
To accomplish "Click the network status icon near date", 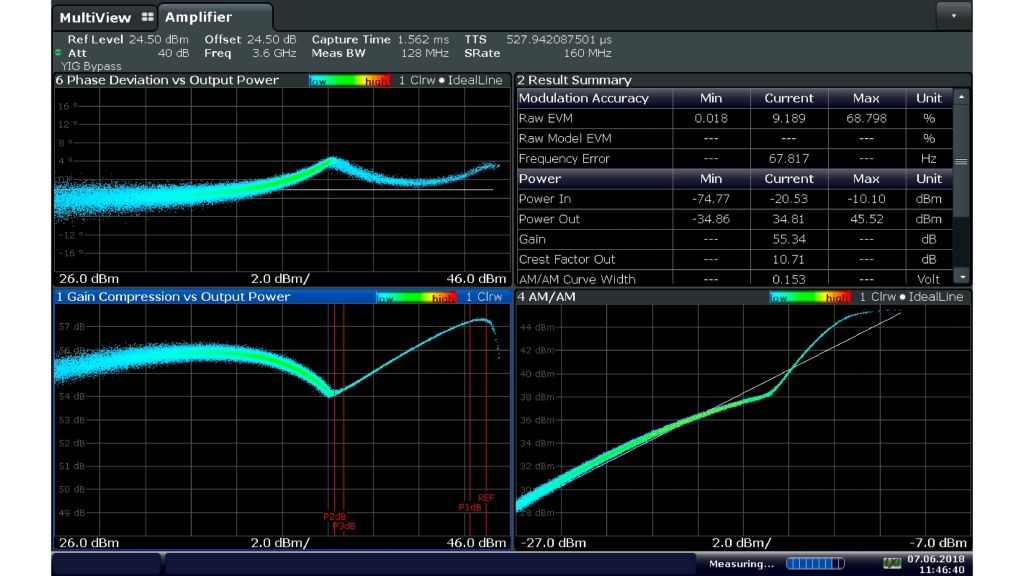I will 892,563.
